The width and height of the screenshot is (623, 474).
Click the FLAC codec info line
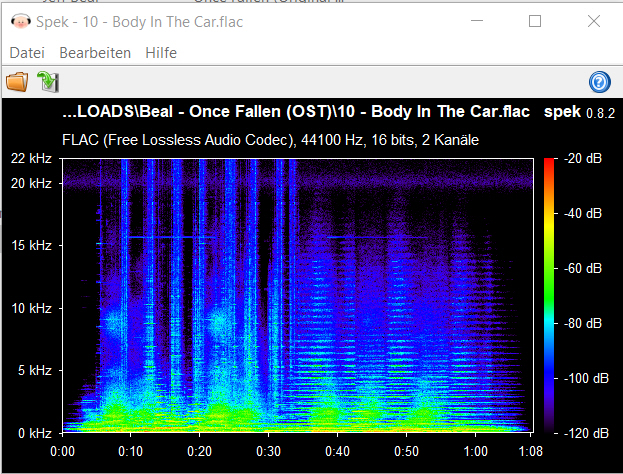(x=271, y=140)
